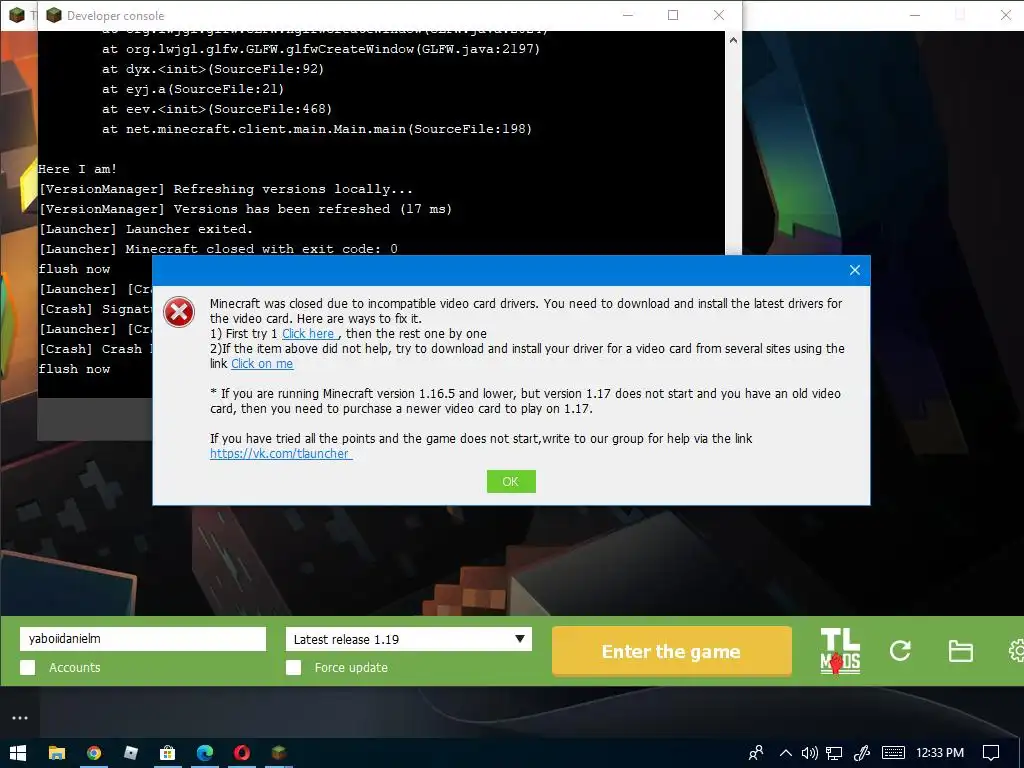Click 'Launcher exited.' console line
This screenshot has width=1024, height=768.
(x=146, y=229)
